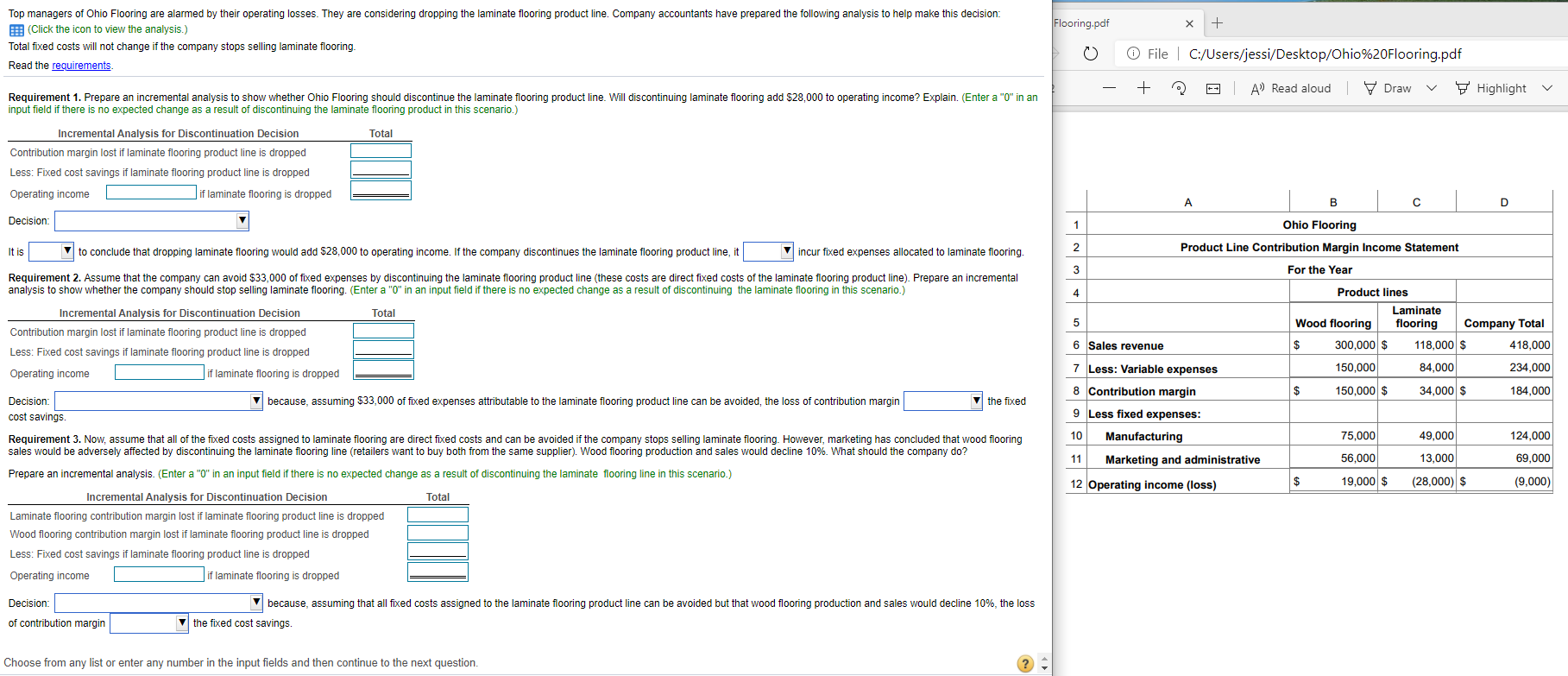Rotate the PDF document

click(1179, 88)
